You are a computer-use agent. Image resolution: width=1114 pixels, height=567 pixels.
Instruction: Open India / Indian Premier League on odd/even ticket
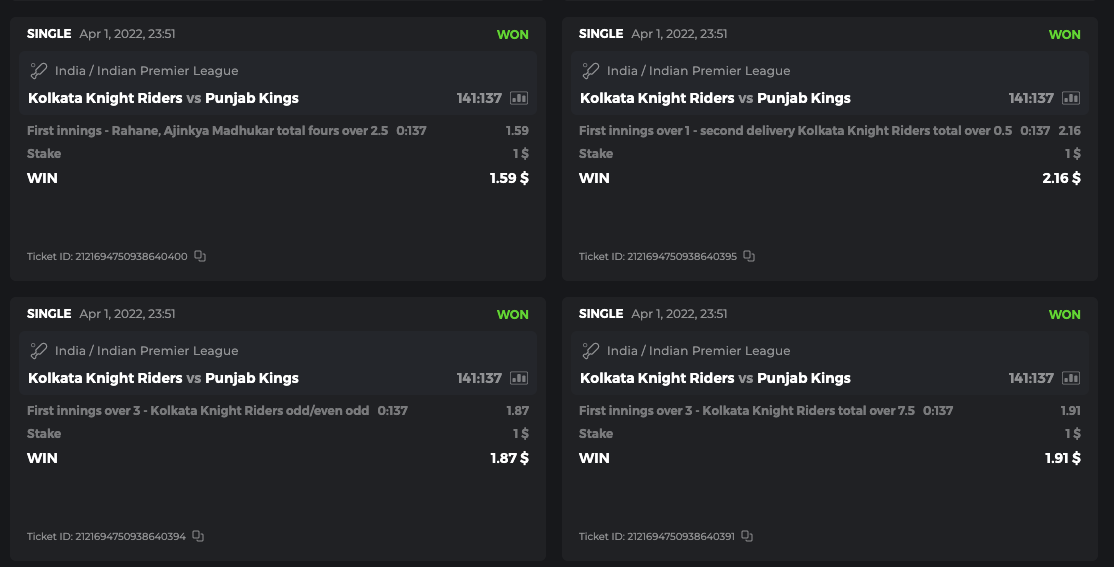[146, 351]
